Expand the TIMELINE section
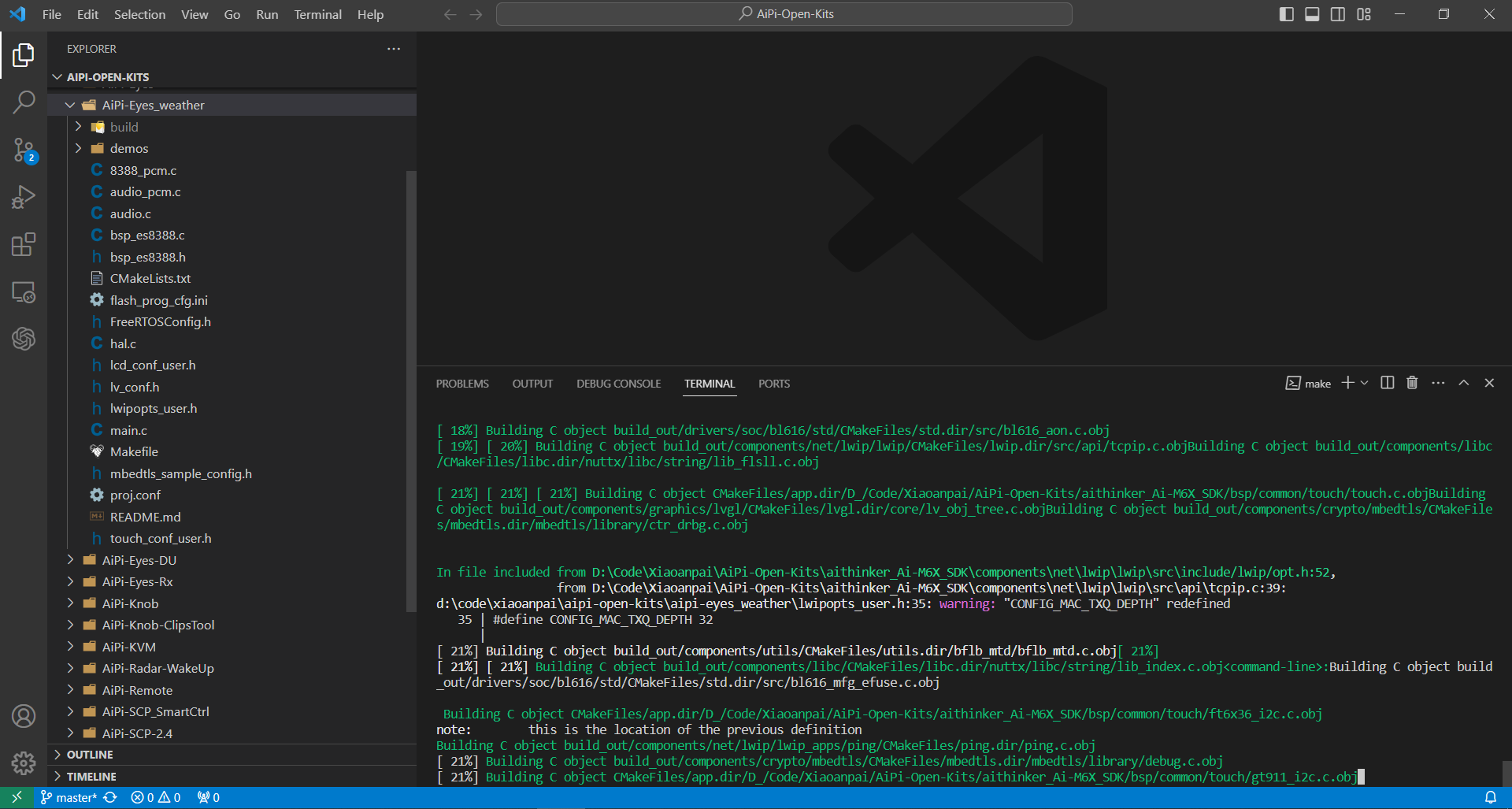The width and height of the screenshot is (1512, 809). [x=232, y=777]
